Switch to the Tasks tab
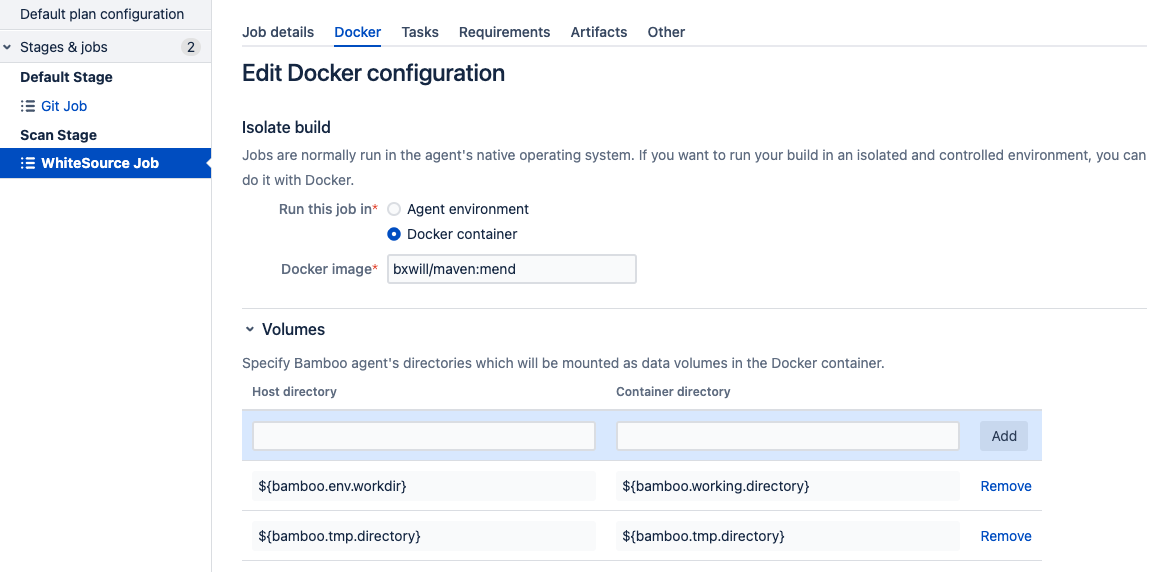The height and width of the screenshot is (572, 1158). (x=420, y=32)
